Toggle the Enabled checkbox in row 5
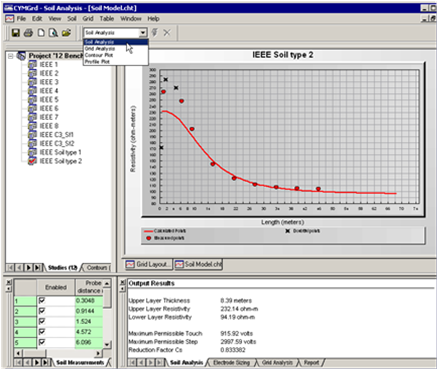The width and height of the screenshot is (438, 370). tap(42, 342)
